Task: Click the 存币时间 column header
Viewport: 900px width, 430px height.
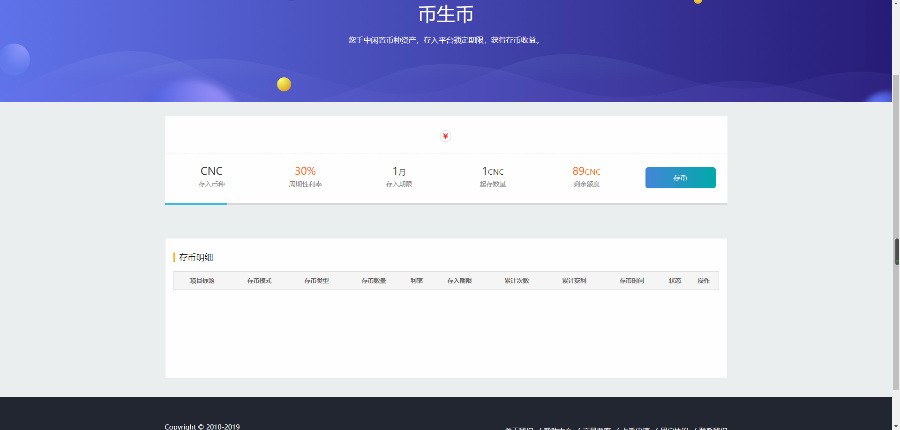Action: coord(632,281)
